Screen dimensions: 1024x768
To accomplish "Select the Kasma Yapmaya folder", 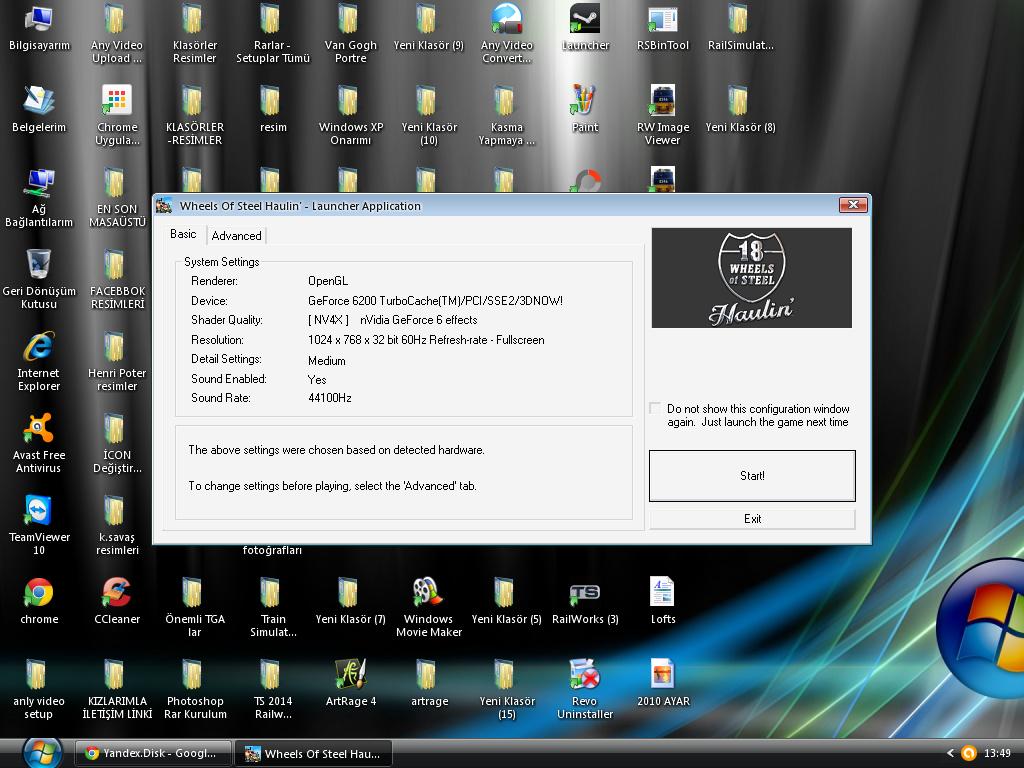I will tap(507, 116).
